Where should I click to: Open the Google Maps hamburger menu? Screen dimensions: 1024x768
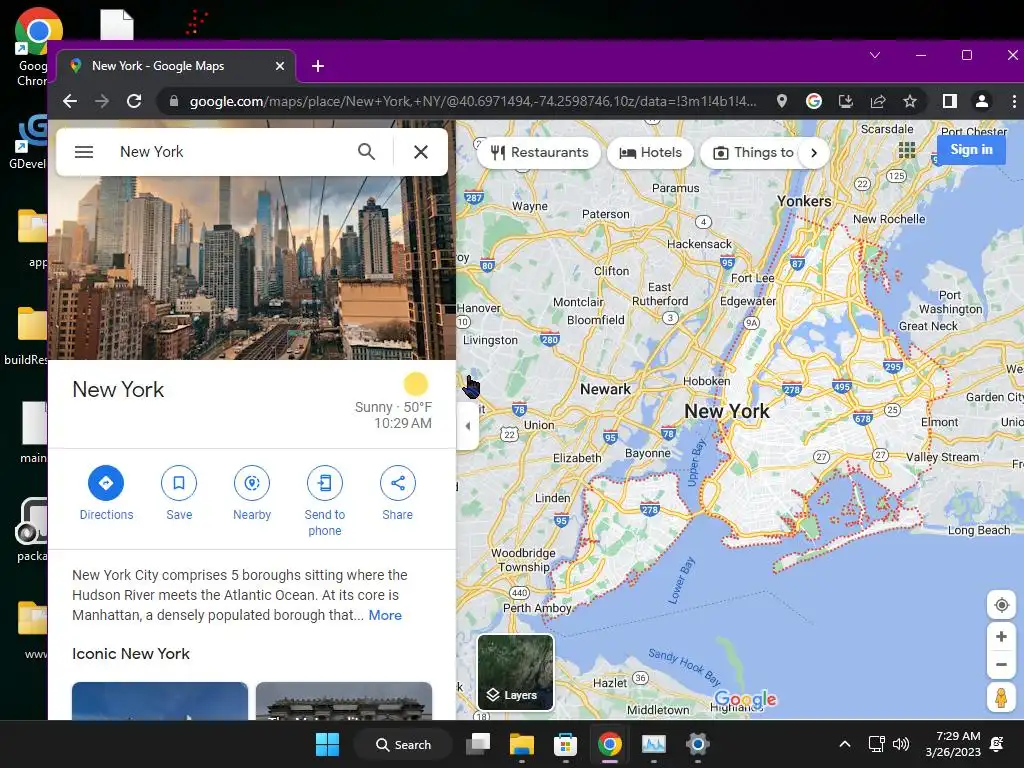84,152
